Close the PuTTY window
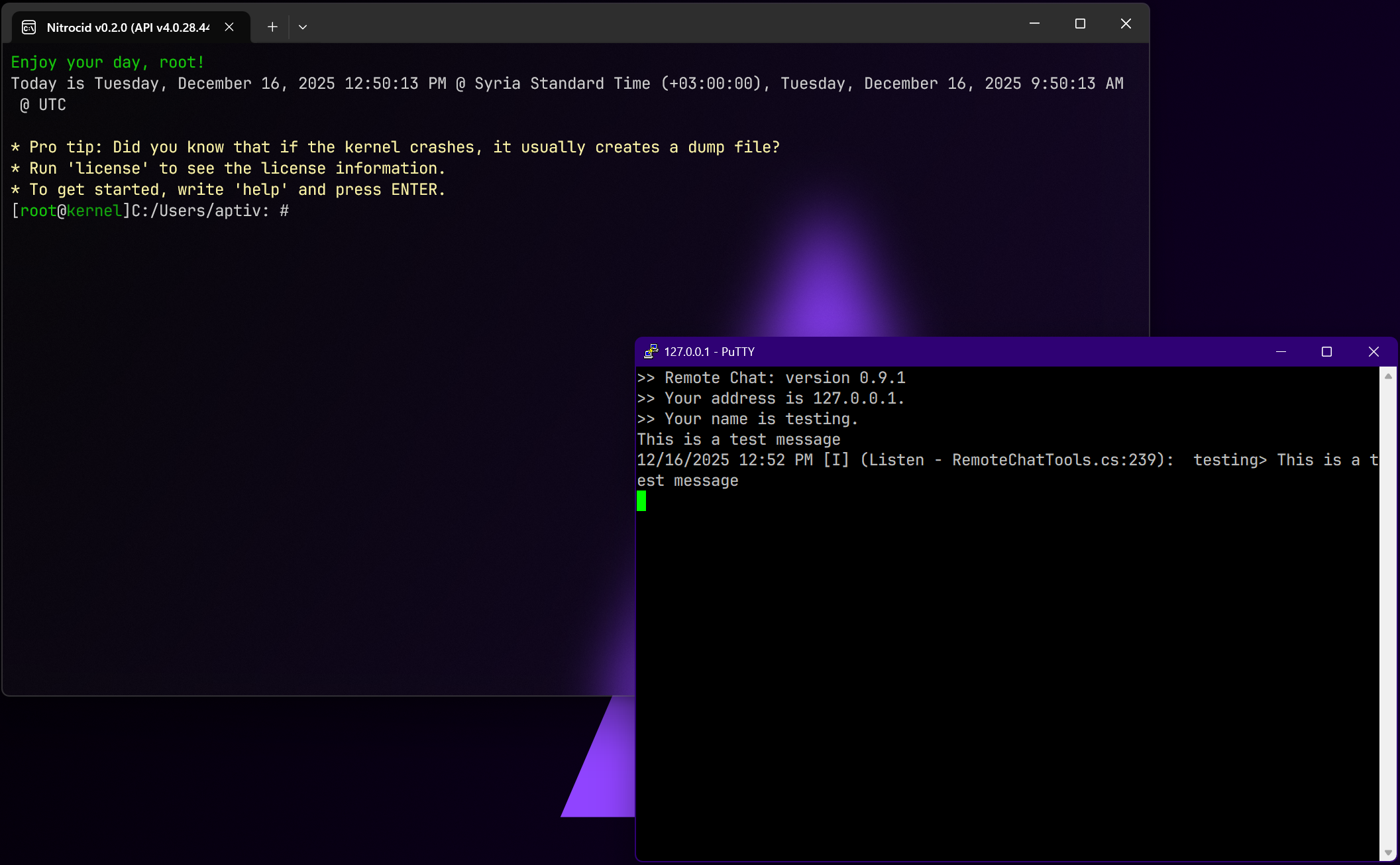Screen dimensions: 1400x865 pos(1373,351)
